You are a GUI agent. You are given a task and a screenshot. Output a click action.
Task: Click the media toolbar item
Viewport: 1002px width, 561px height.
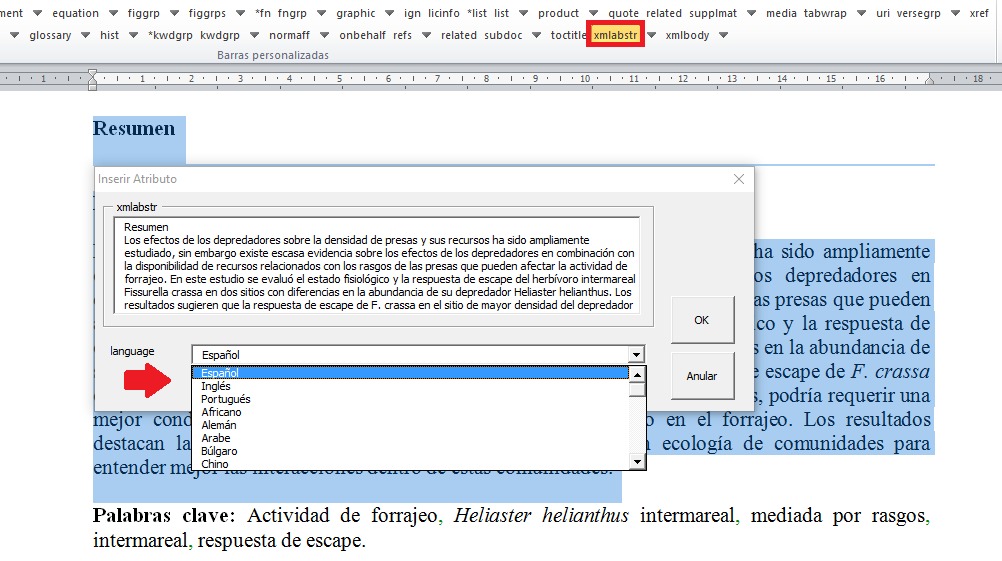(x=781, y=13)
